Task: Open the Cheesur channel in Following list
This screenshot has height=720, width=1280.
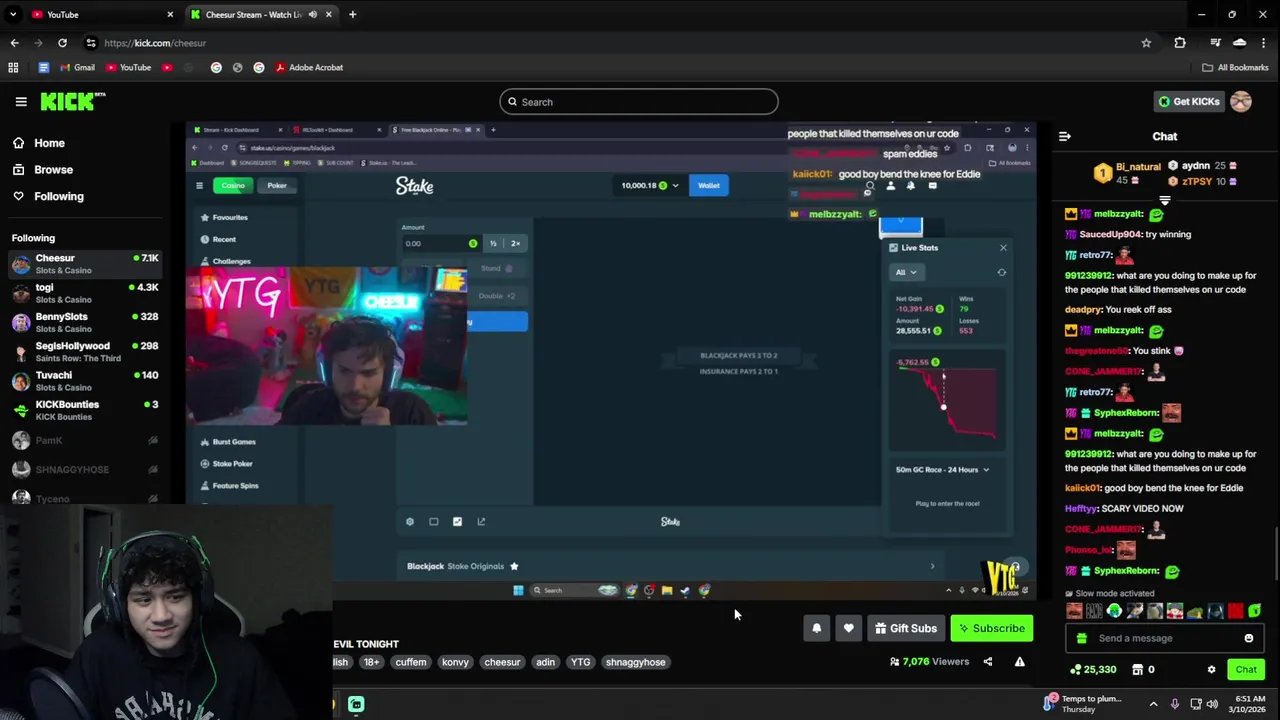Action: [x=86, y=264]
